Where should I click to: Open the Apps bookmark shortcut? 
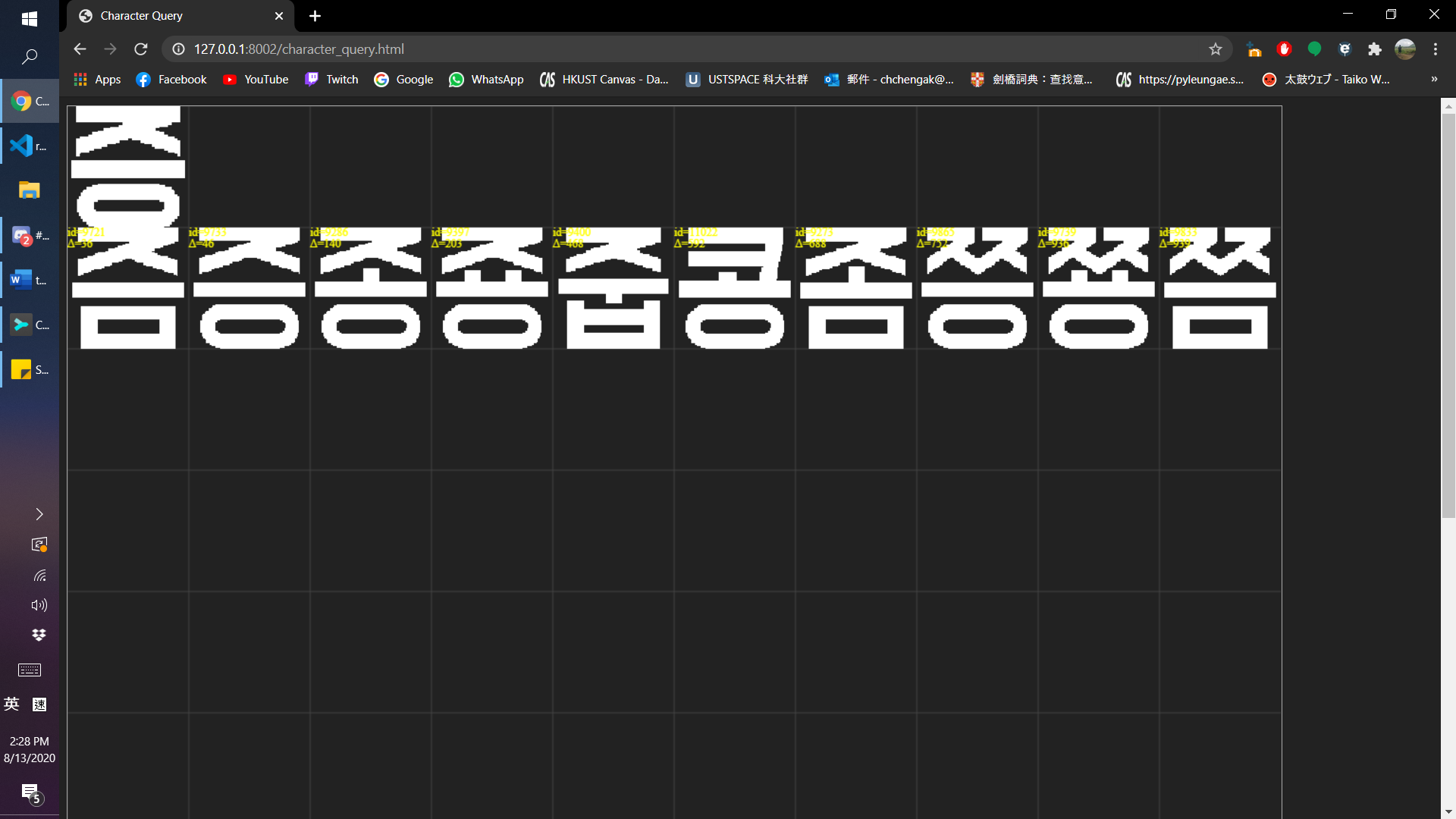pyautogui.click(x=97, y=80)
